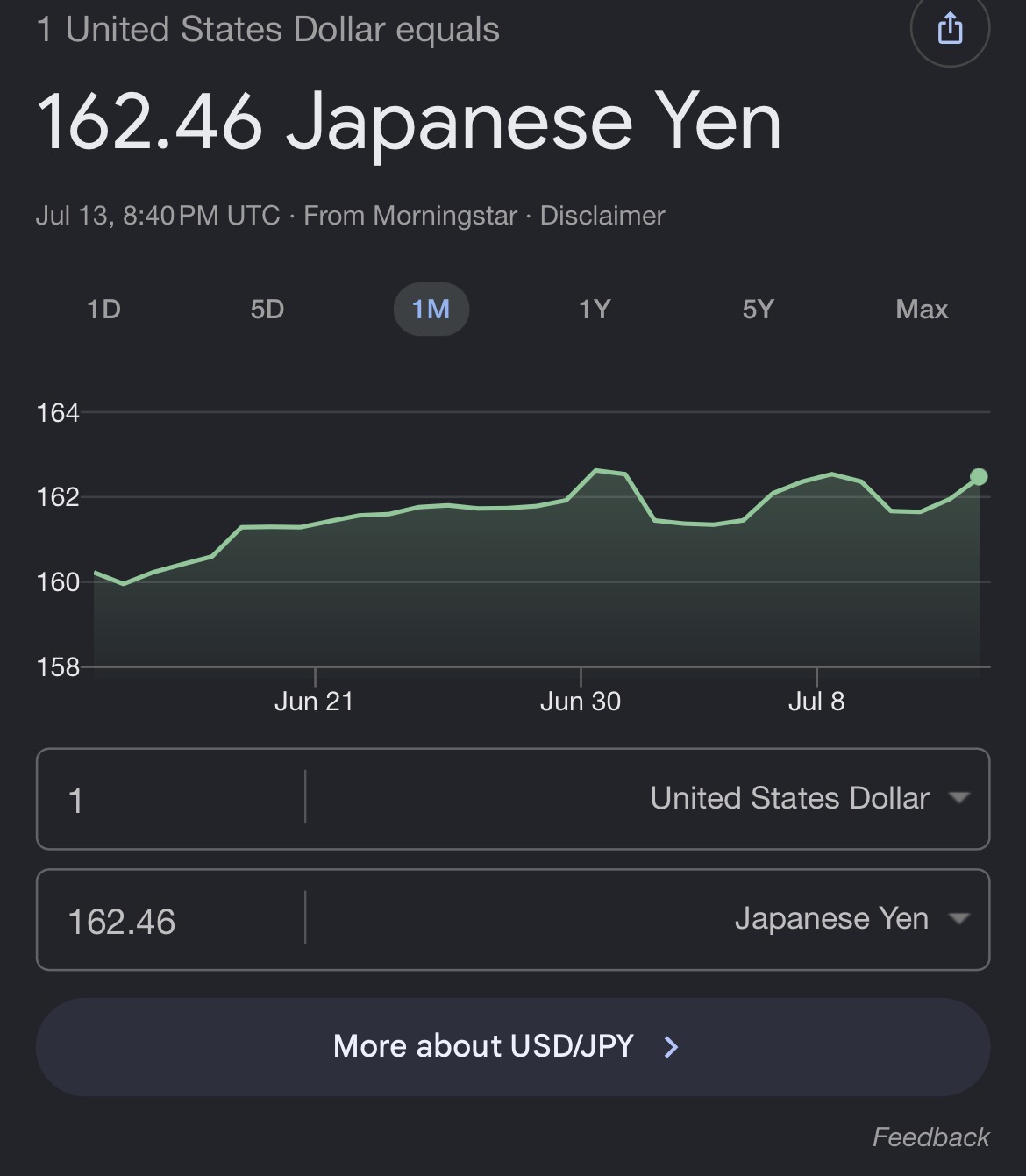Show the 5Y range chart
1026x1176 pixels.
coord(759,310)
